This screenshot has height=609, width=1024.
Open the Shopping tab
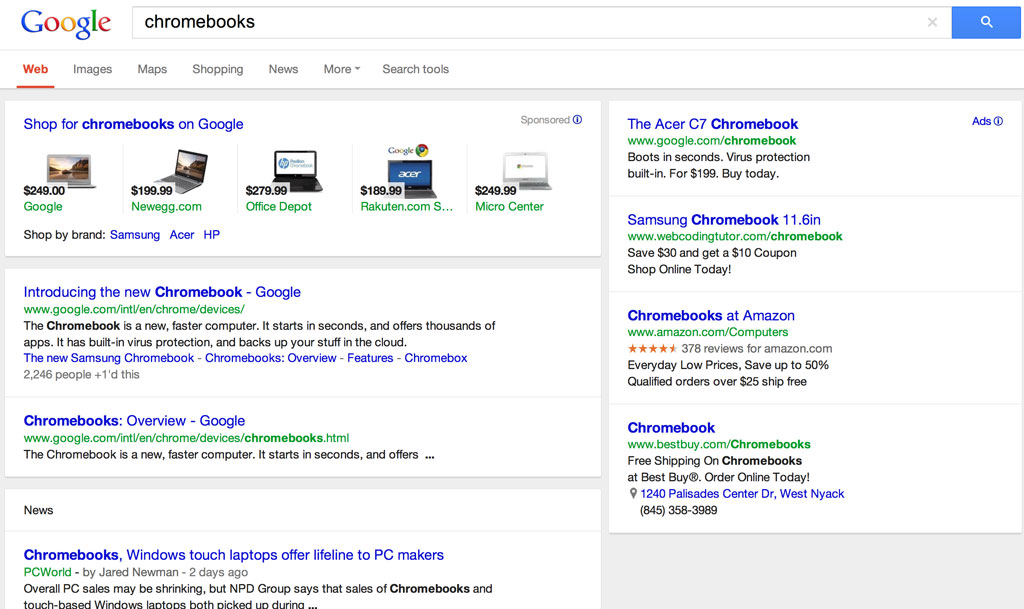[x=217, y=69]
